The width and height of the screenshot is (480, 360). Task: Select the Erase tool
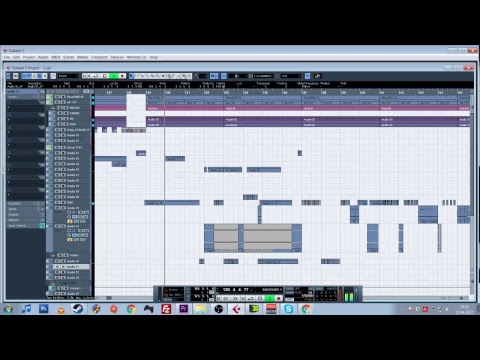click(153, 76)
